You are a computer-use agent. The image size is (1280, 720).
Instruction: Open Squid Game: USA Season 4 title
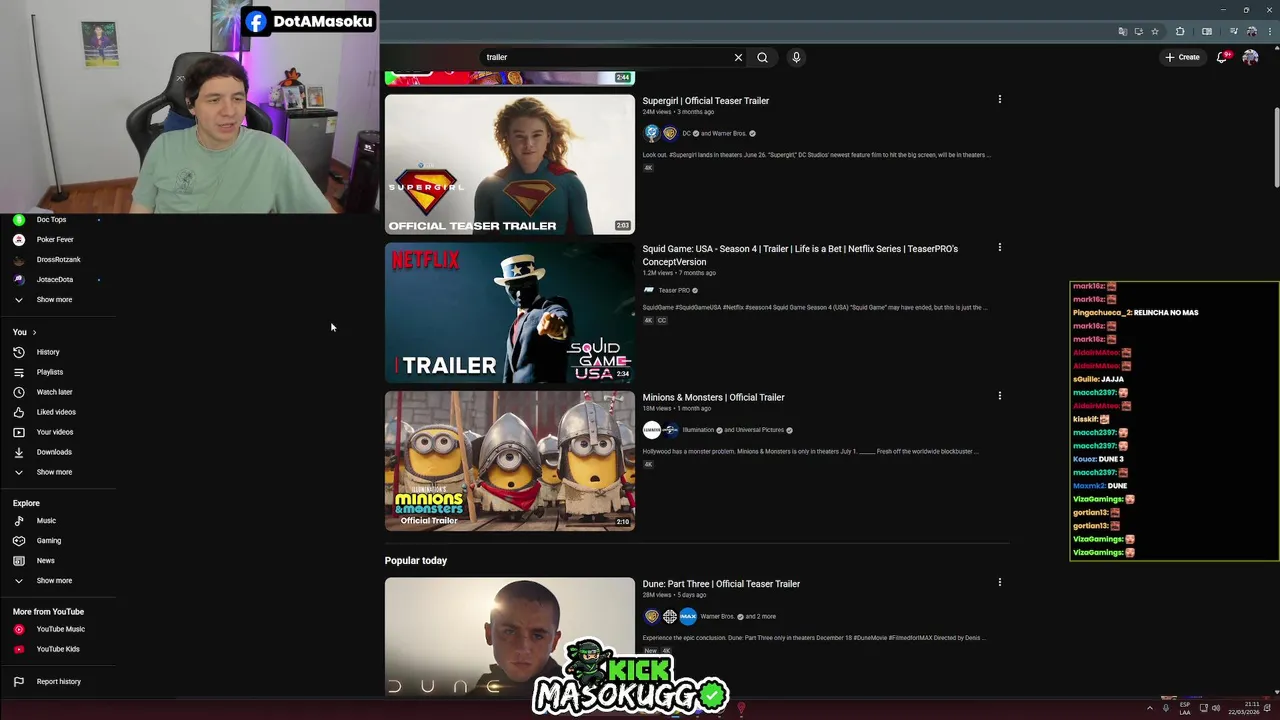click(800, 255)
